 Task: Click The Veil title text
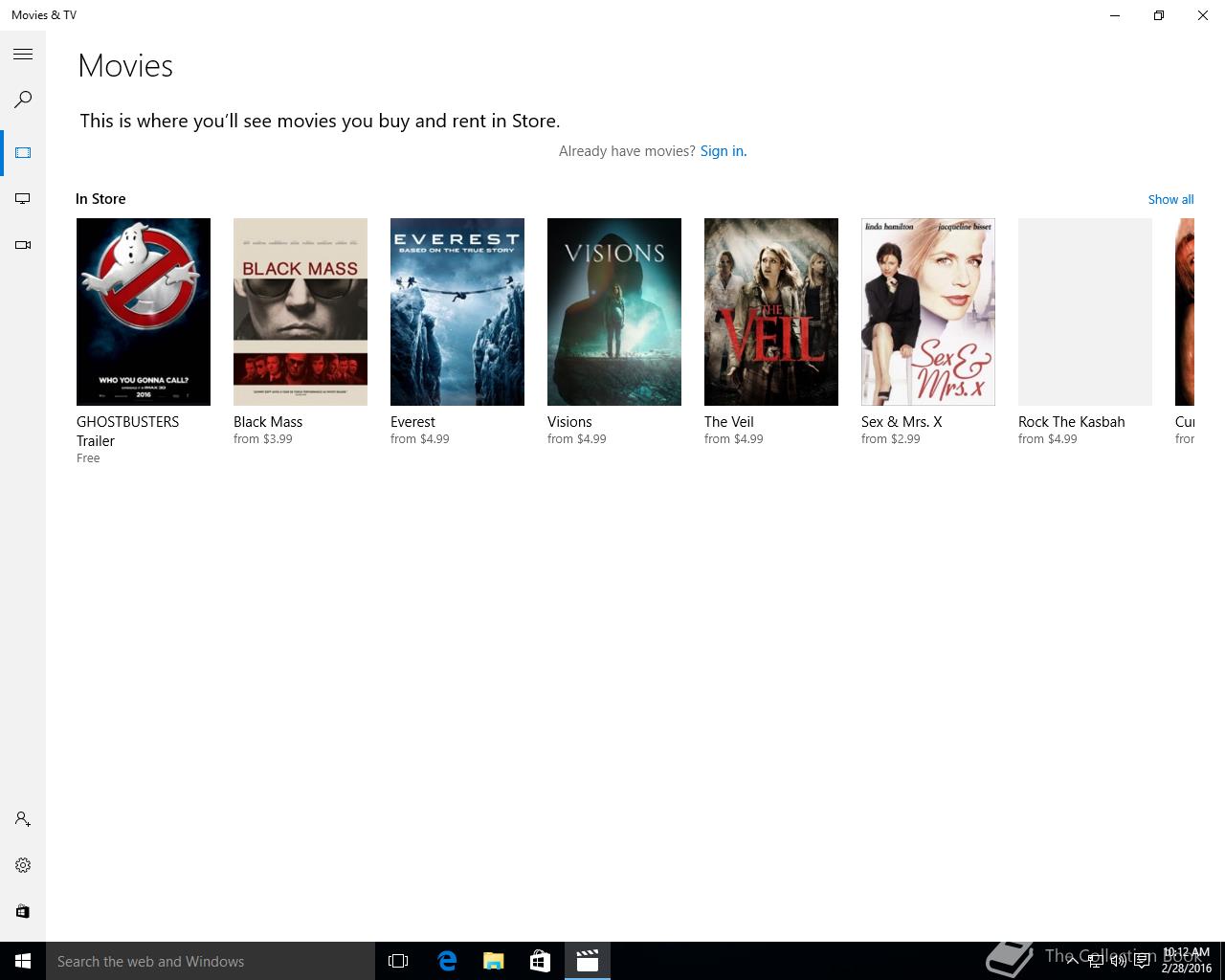729,422
